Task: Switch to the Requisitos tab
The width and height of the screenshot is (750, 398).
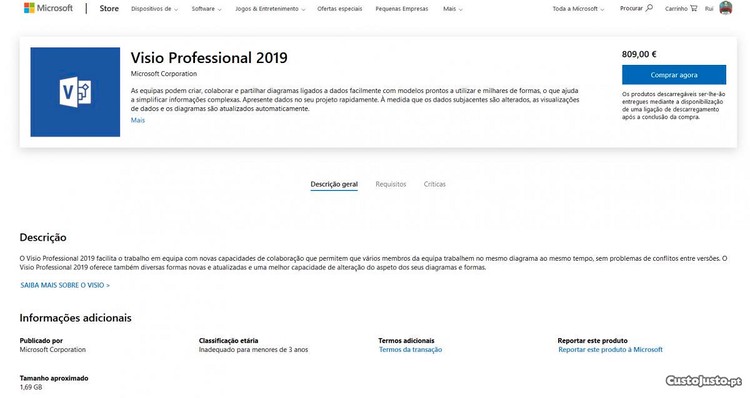Action: point(391,184)
